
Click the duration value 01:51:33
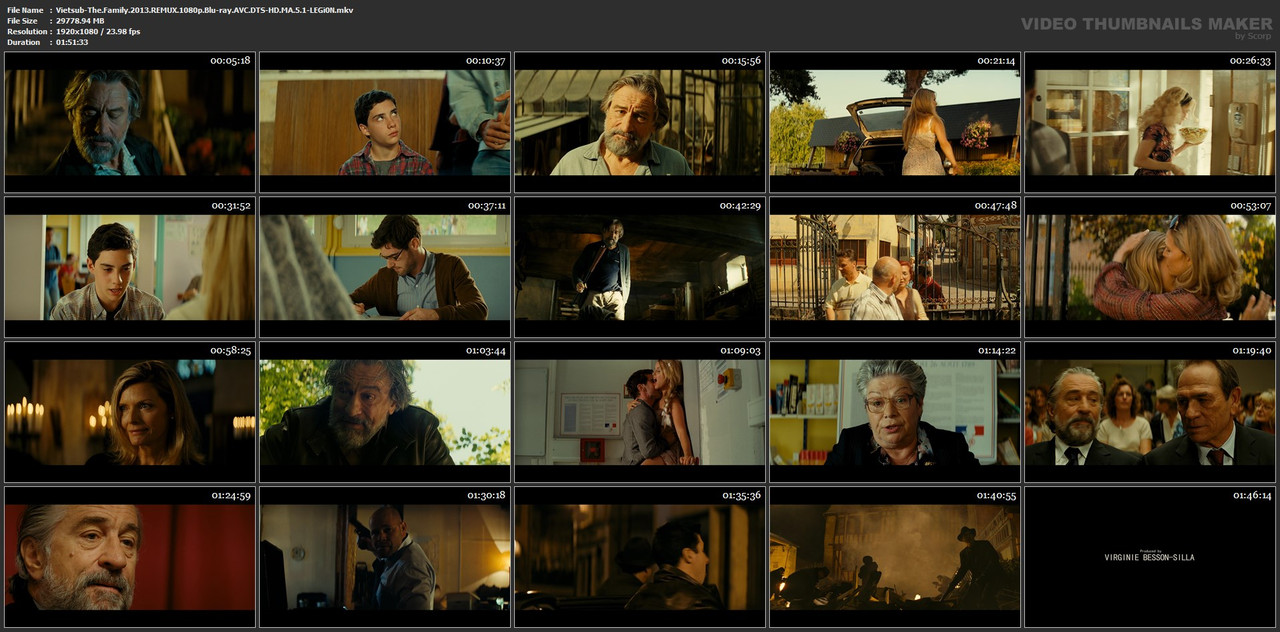click(x=72, y=42)
